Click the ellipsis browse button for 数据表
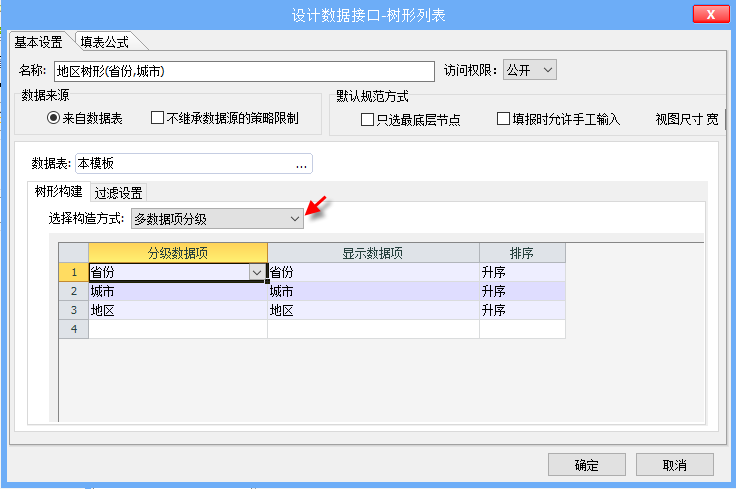The width and height of the screenshot is (736, 489). click(x=301, y=164)
